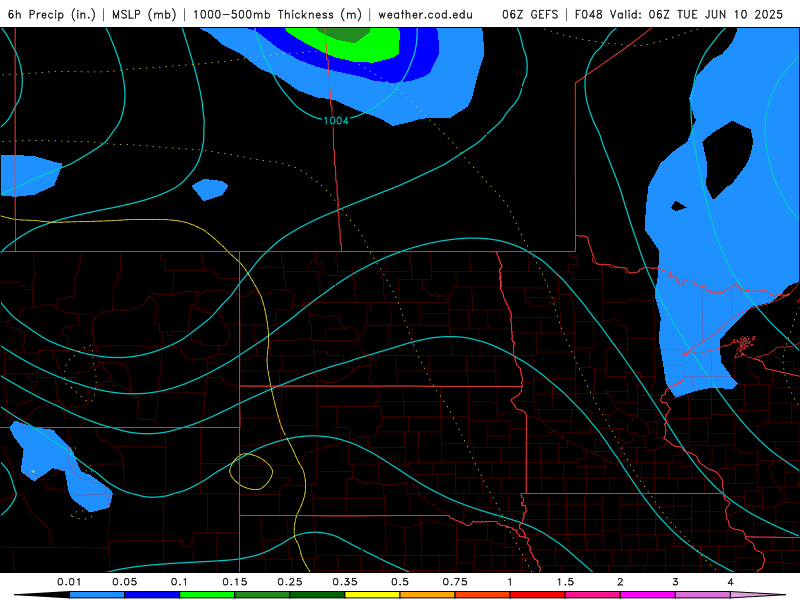The width and height of the screenshot is (800, 600).
Task: Click the 0.25 legend value
Action: (x=290, y=582)
